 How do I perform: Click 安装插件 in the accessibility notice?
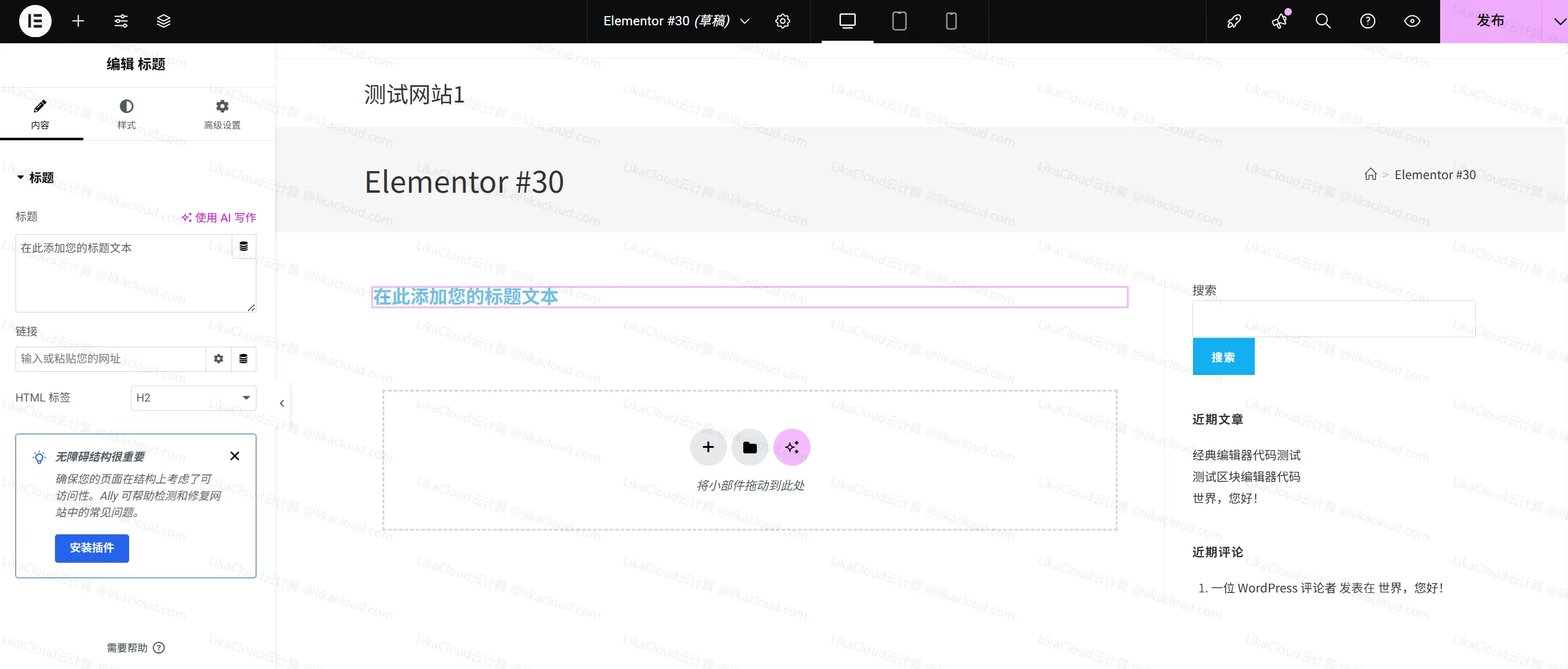pyautogui.click(x=91, y=548)
